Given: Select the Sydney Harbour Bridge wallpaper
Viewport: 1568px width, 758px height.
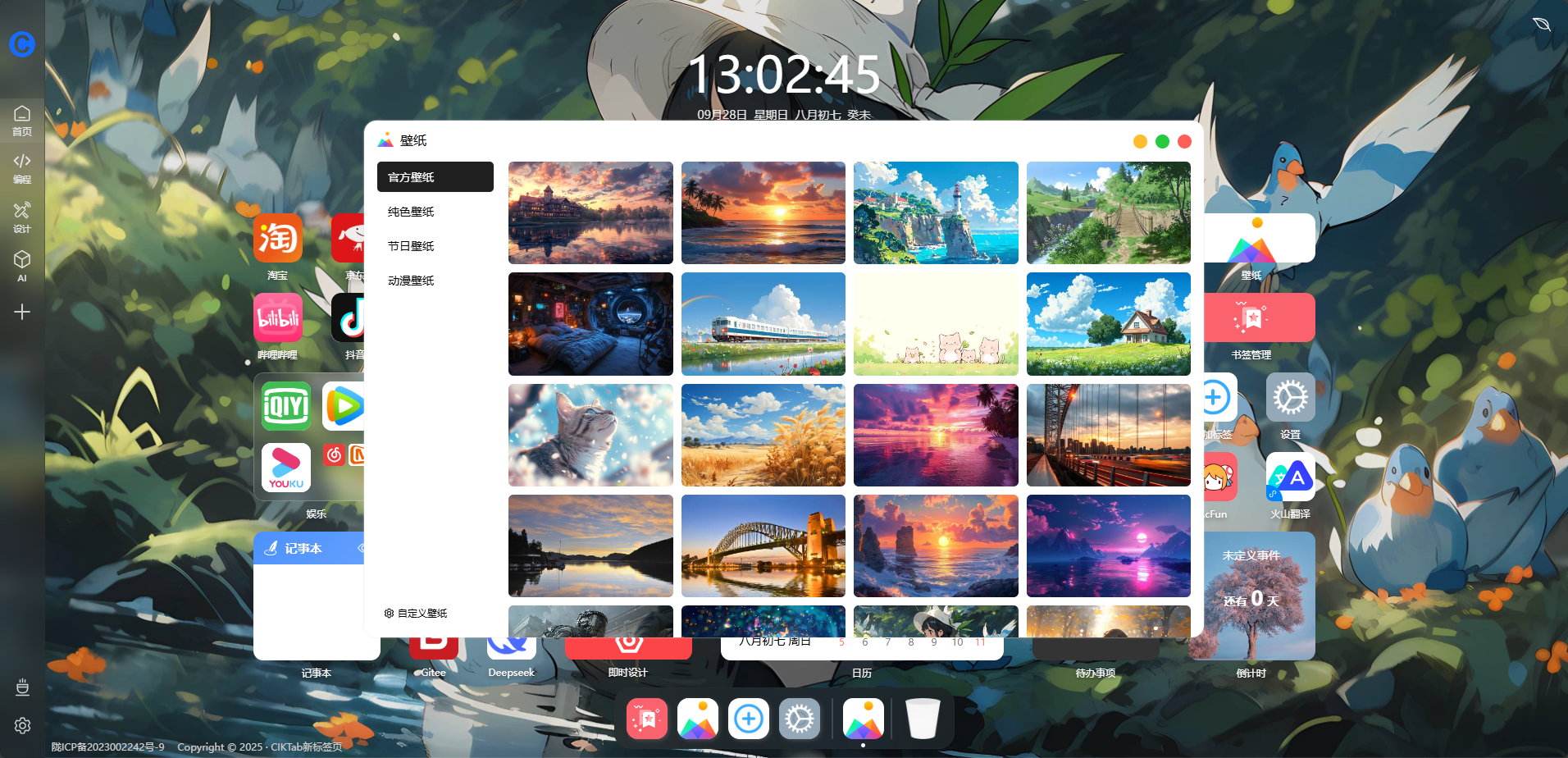Looking at the screenshot, I should tap(763, 546).
